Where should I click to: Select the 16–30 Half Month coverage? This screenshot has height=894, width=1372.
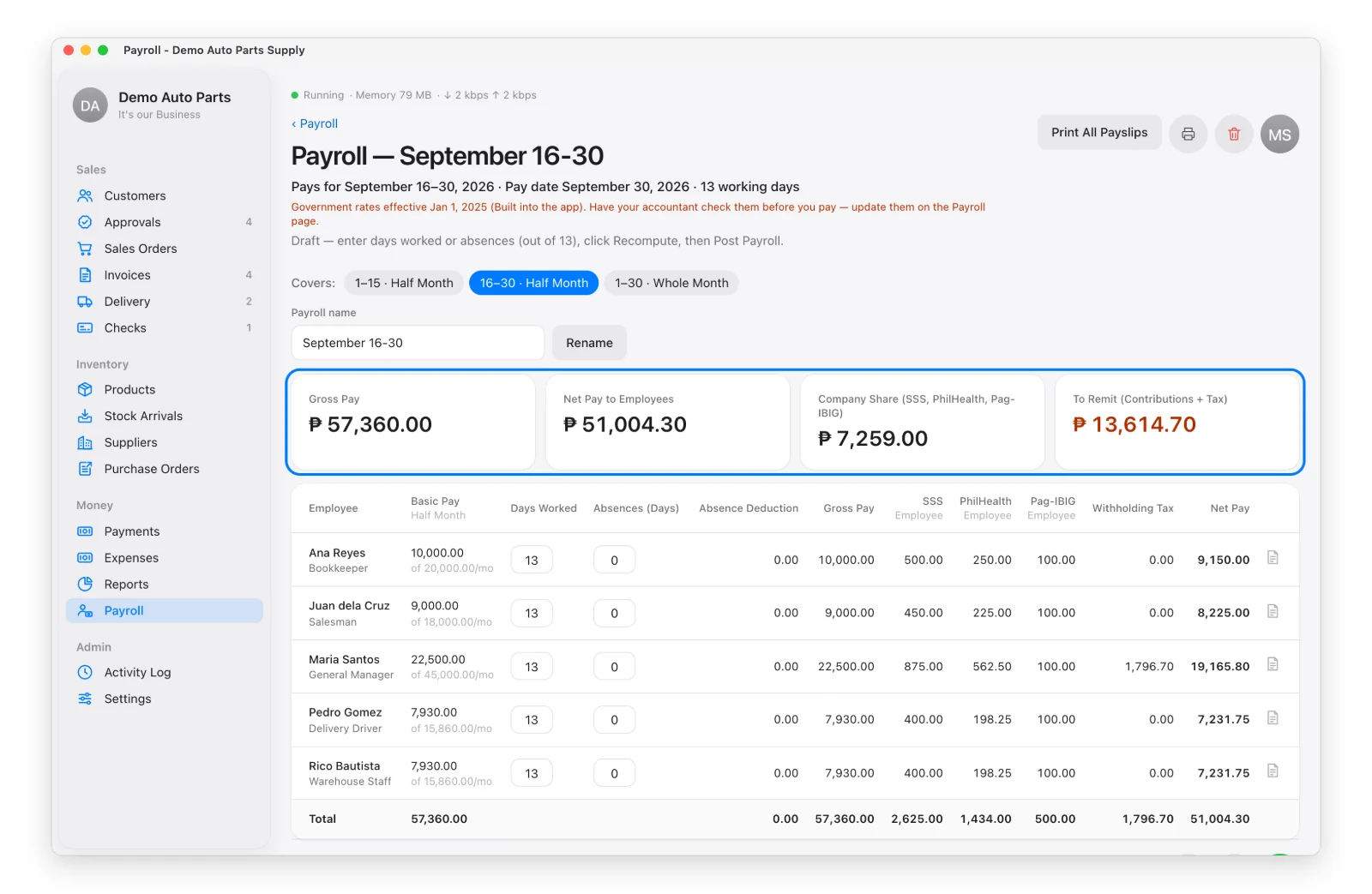coord(533,283)
